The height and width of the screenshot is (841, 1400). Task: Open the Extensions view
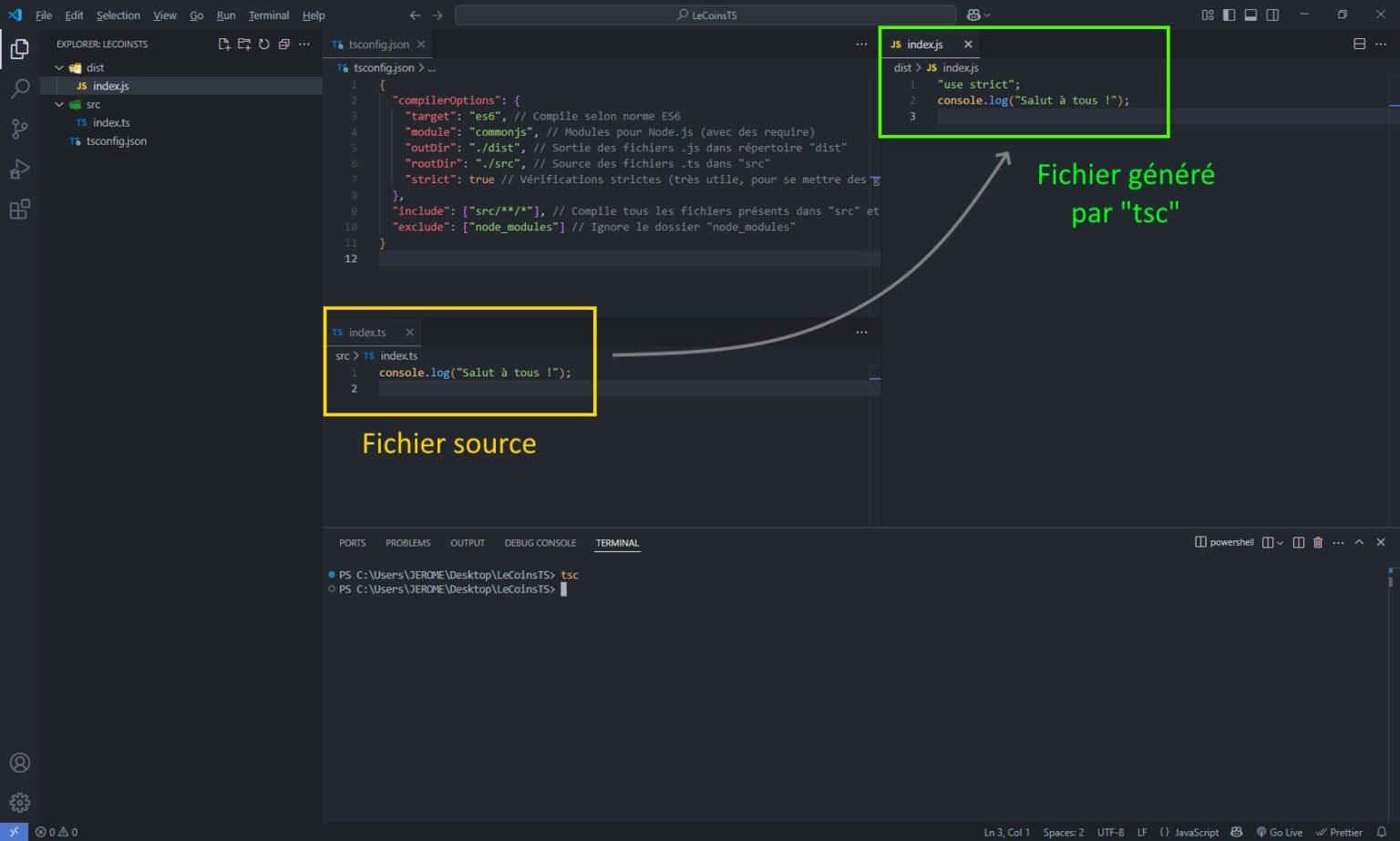tap(20, 209)
